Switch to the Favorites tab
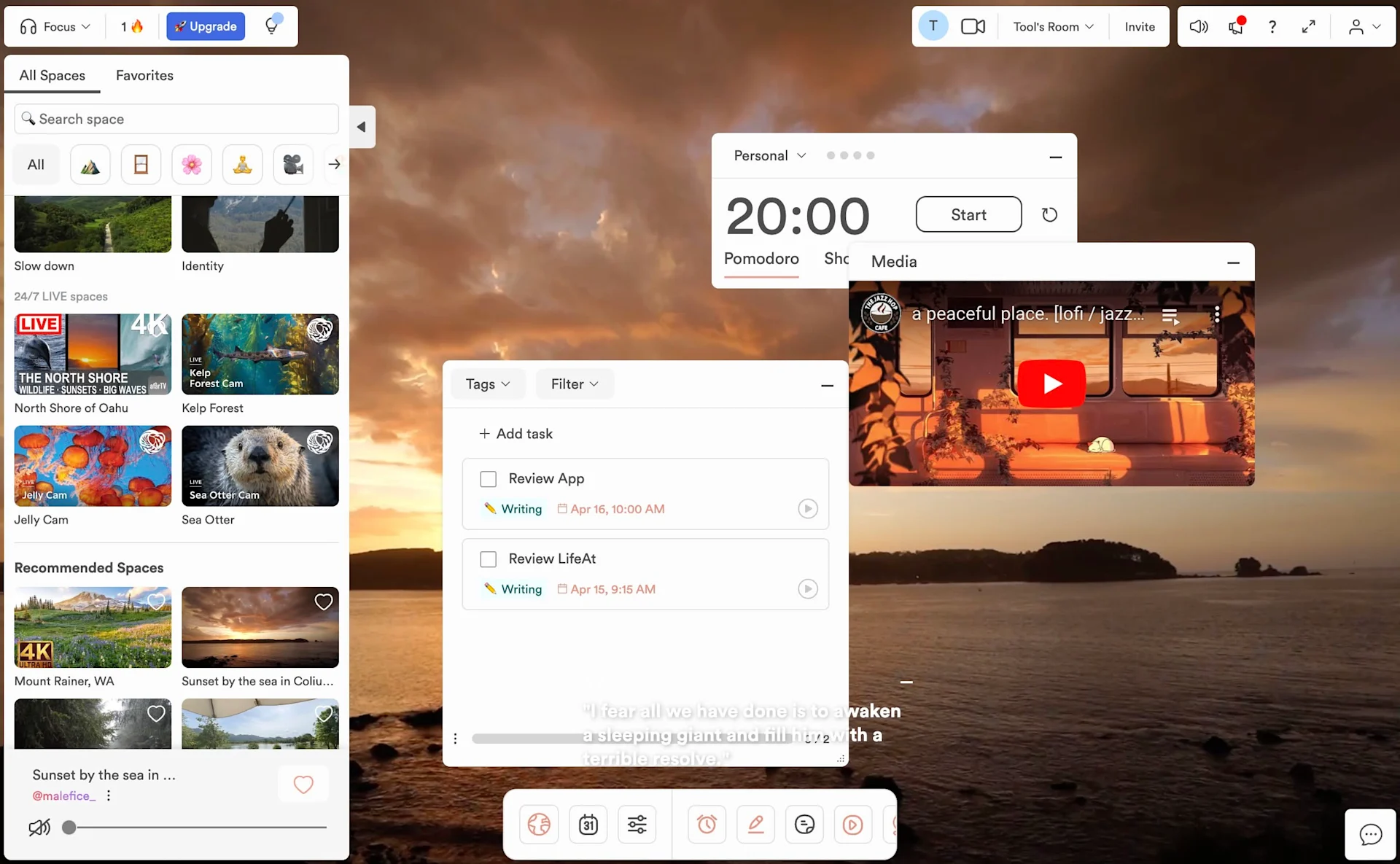Viewport: 1400px width, 864px height. 144,75
